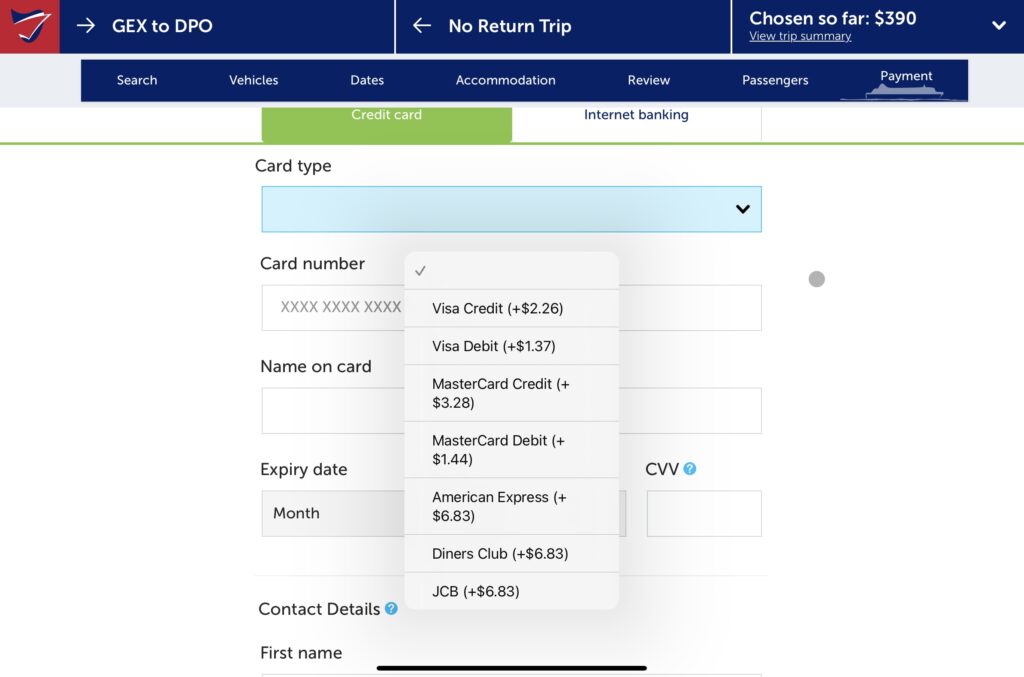This screenshot has width=1024, height=677.
Task: Go to the Review step
Action: tap(648, 80)
